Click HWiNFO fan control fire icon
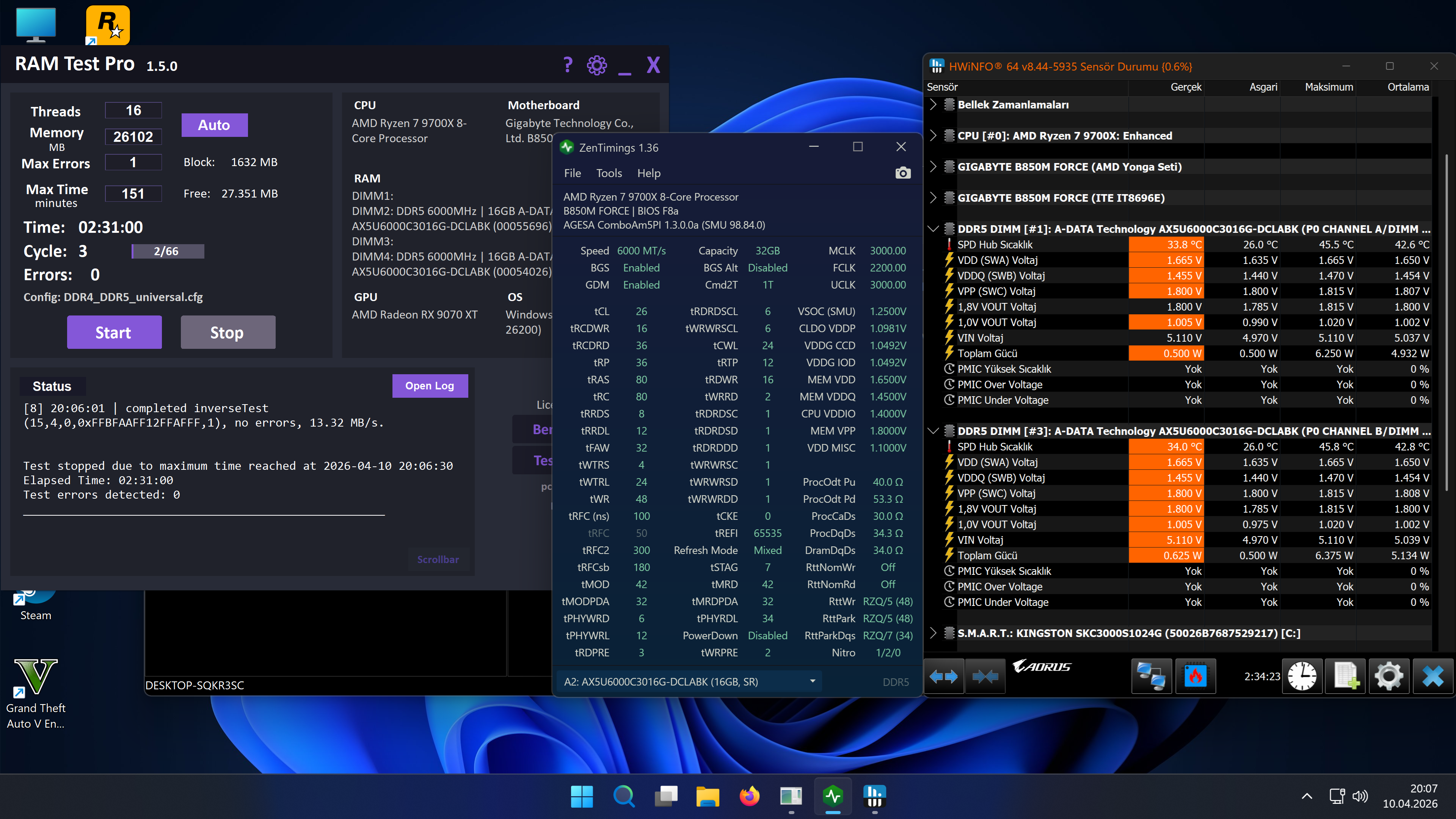The width and height of the screenshot is (1456, 819). click(x=1195, y=676)
